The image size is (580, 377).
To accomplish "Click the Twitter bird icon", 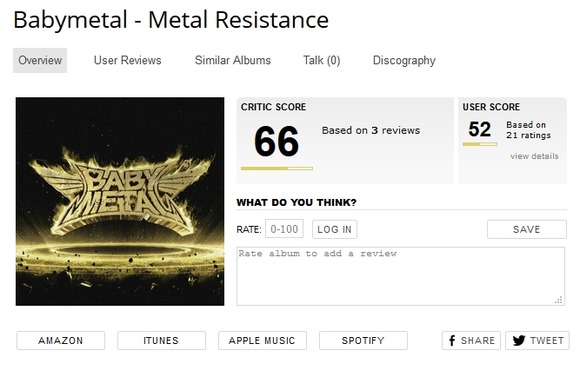I will [519, 340].
